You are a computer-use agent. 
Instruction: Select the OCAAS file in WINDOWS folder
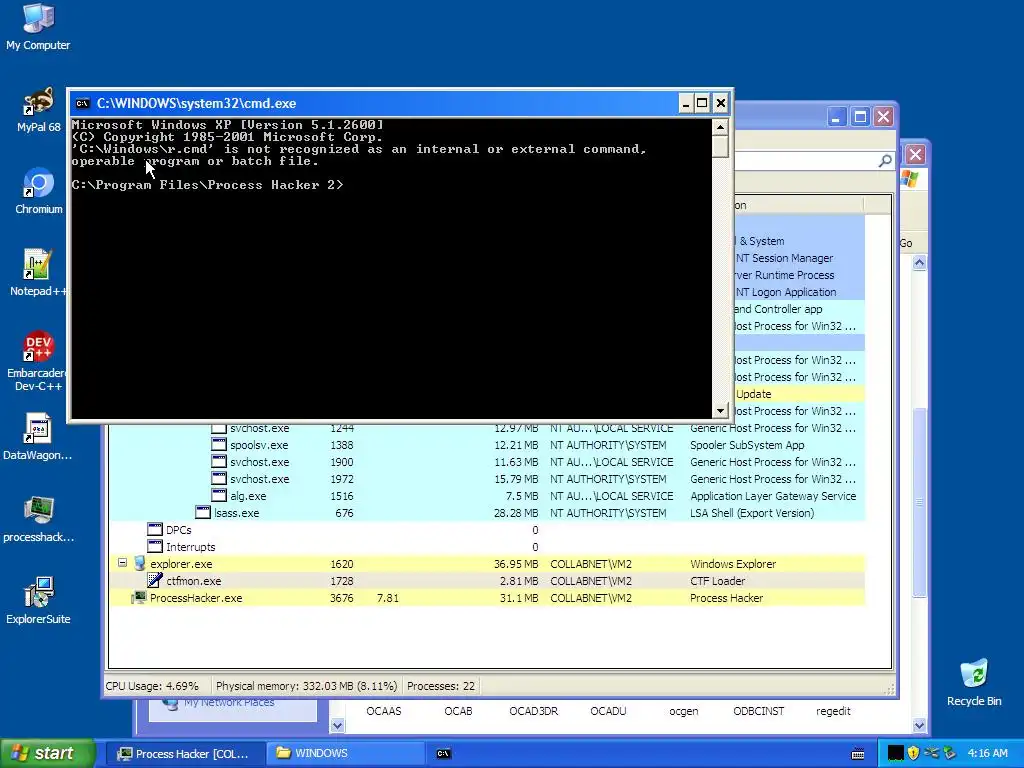(384, 711)
